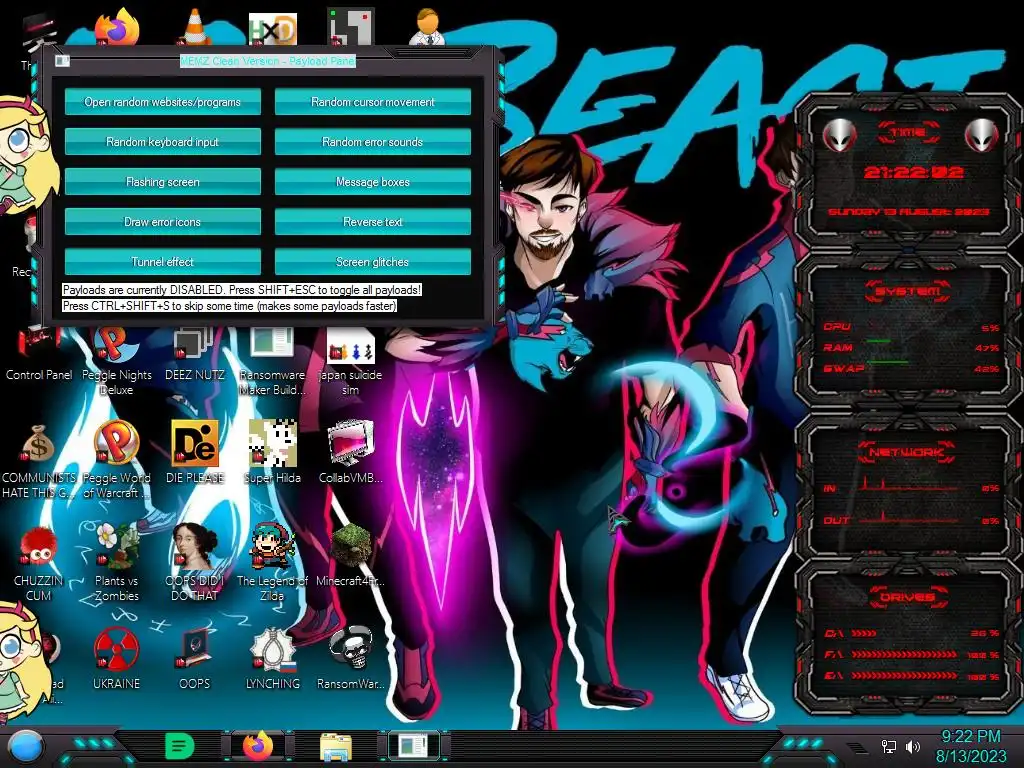Select Ransomware Maker Builder desktop icon

(x=272, y=360)
